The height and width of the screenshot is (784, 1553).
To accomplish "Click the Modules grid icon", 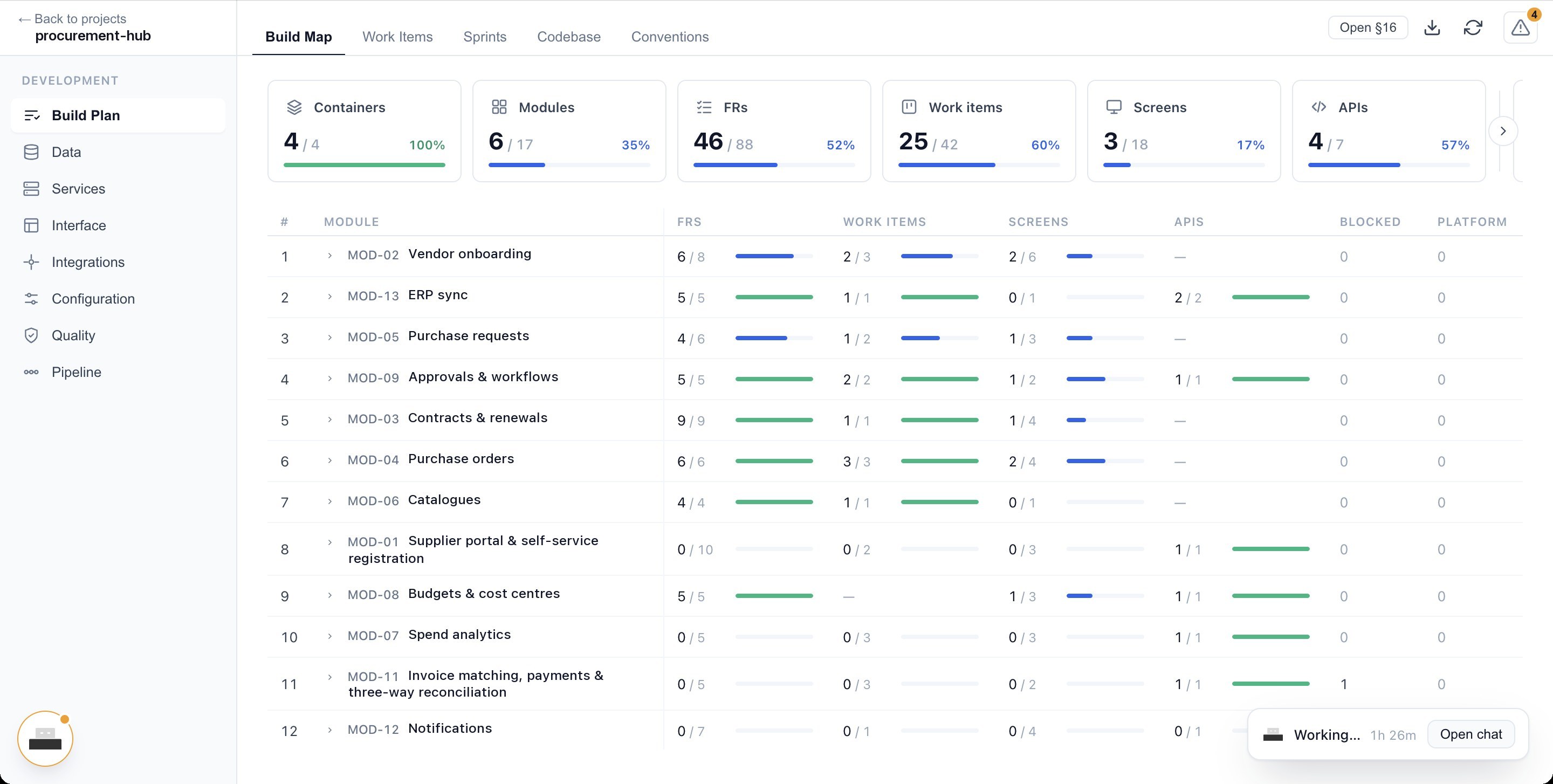I will pos(499,107).
